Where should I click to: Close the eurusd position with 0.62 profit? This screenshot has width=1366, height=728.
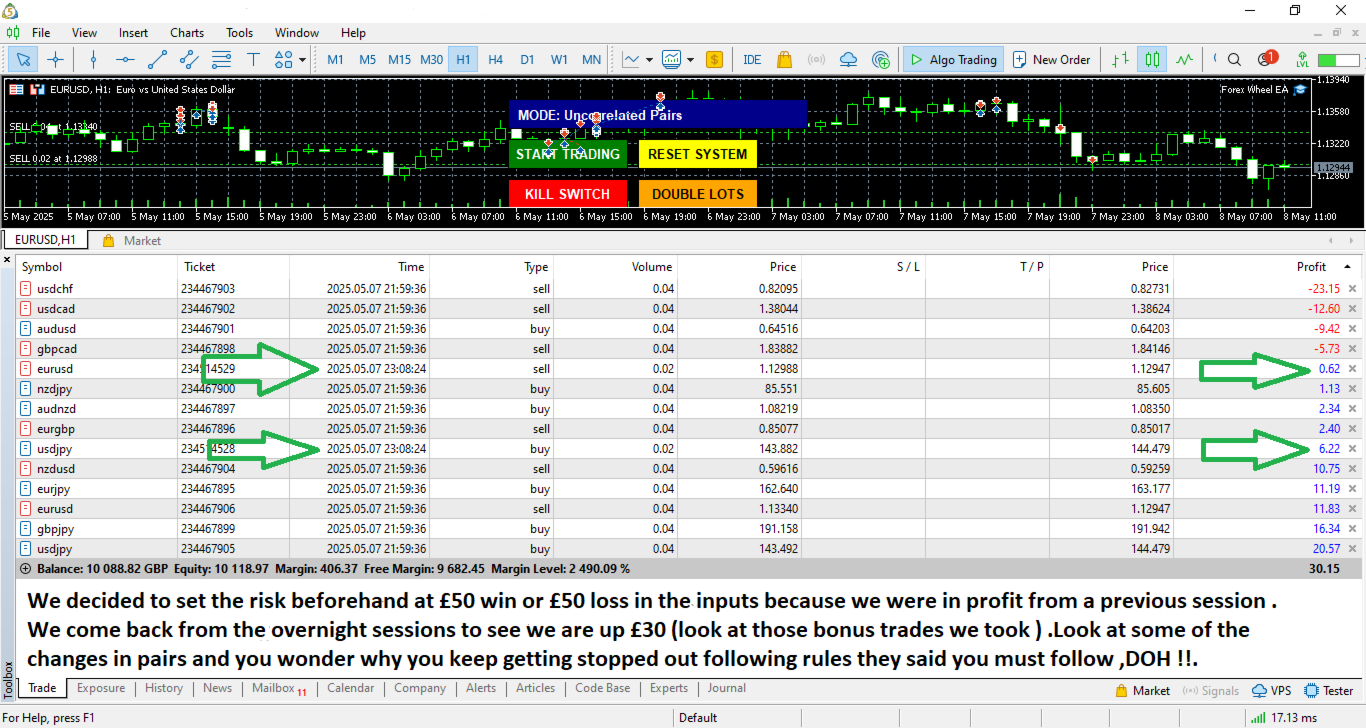1353,369
